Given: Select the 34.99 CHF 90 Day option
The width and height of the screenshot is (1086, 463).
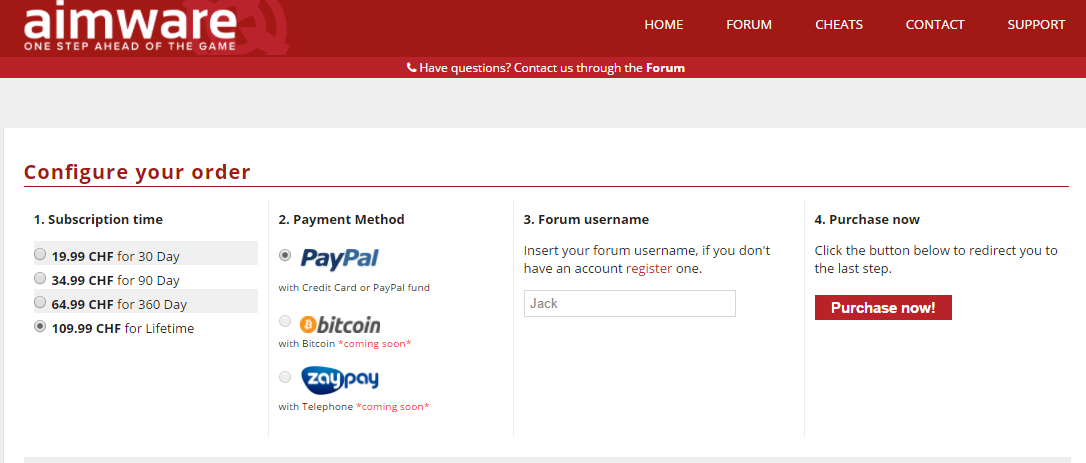Looking at the screenshot, I should (40, 279).
